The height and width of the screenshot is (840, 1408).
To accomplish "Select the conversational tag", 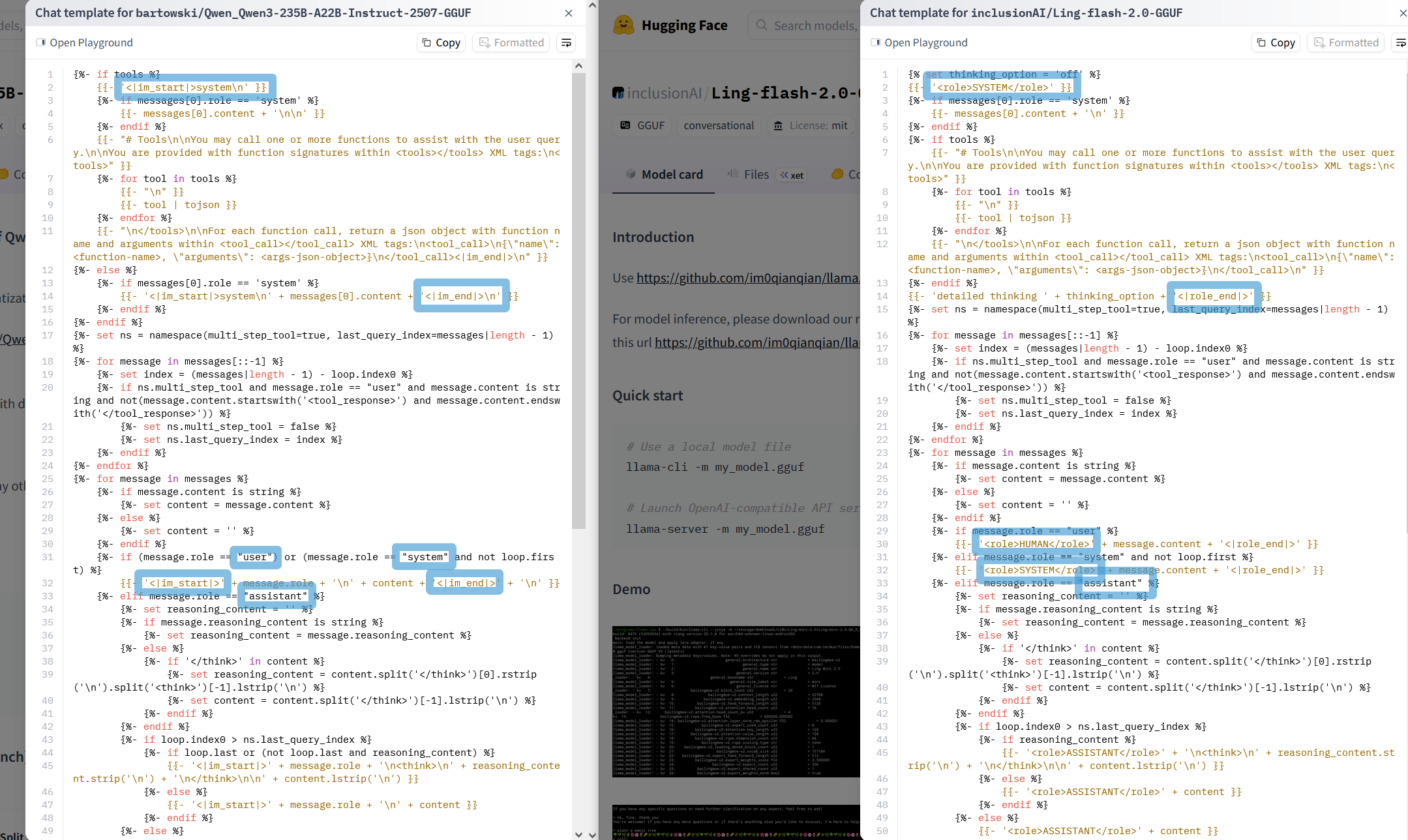I will coord(719,125).
